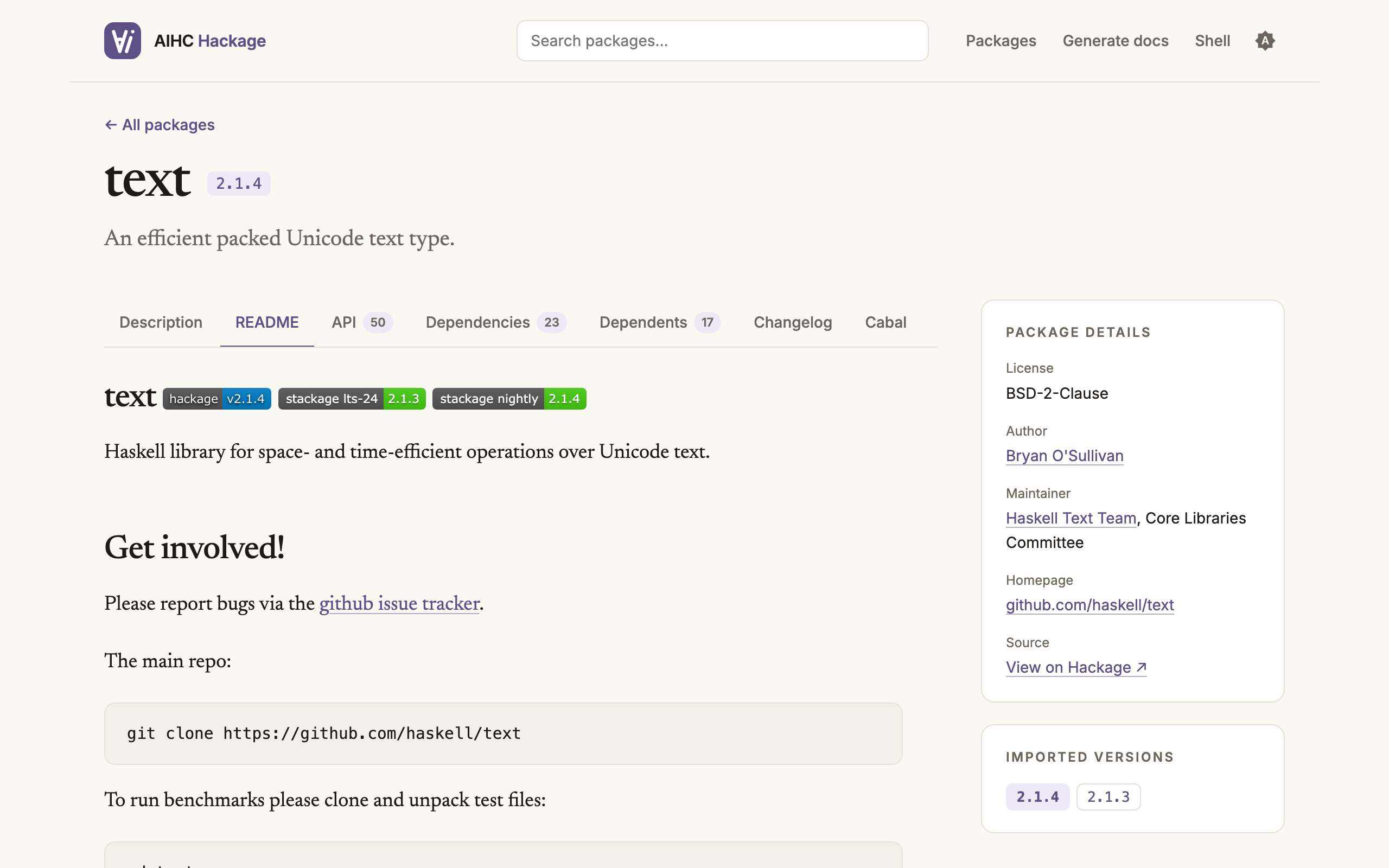
Task: Click the AIHC Hackage site title
Action: [209, 41]
